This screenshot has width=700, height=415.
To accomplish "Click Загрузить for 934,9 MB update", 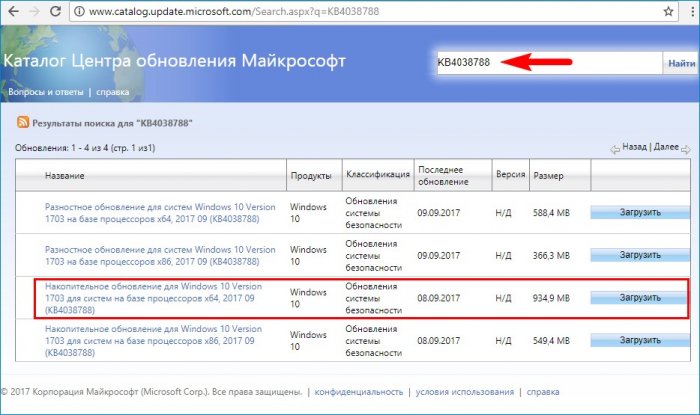I will pos(639,298).
